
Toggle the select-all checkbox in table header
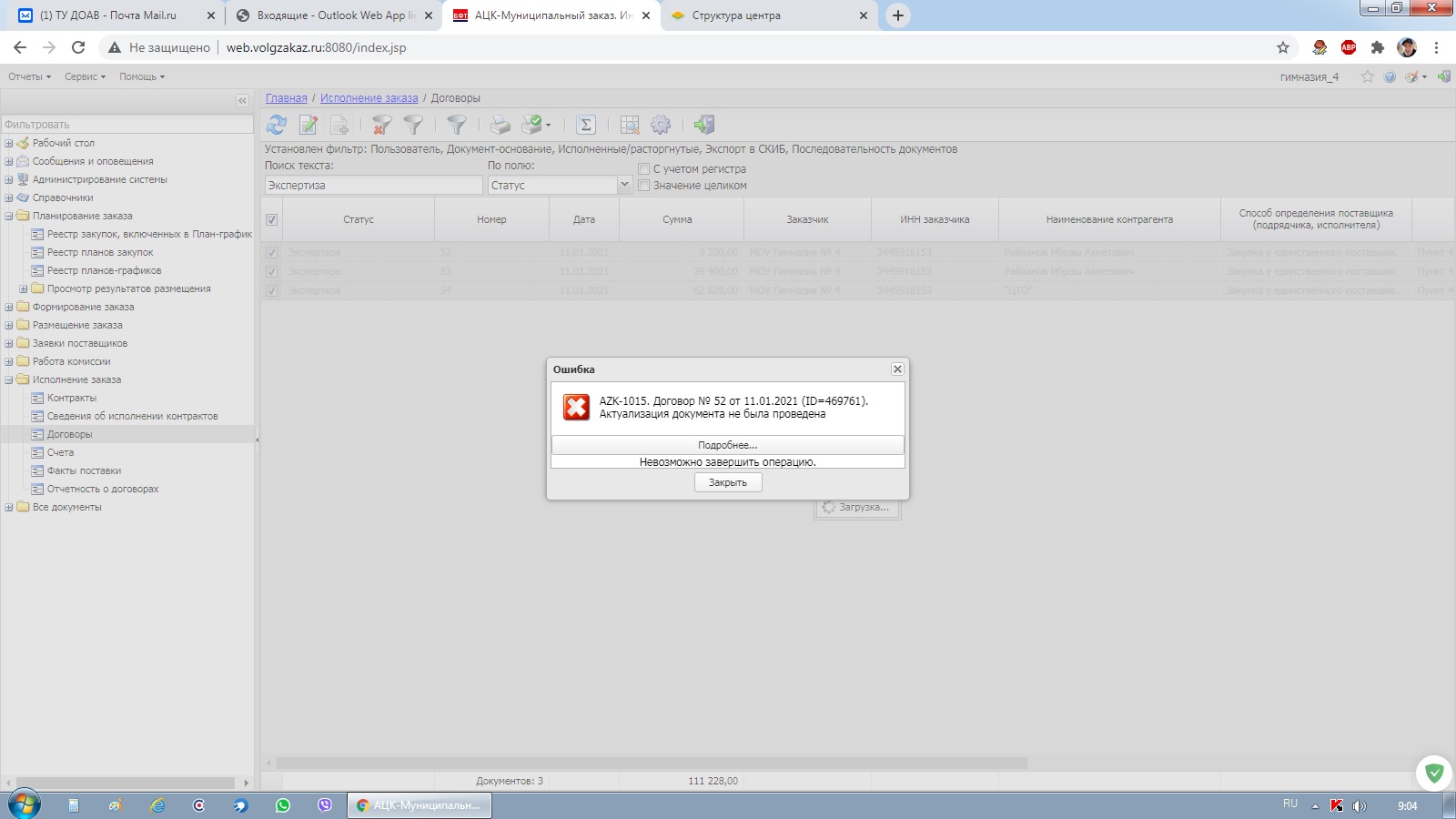coord(271,219)
